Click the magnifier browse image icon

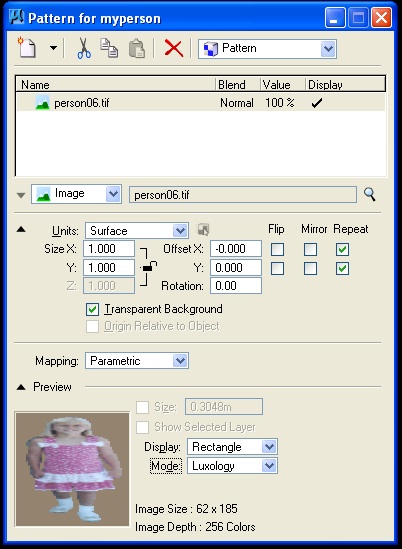coord(369,194)
